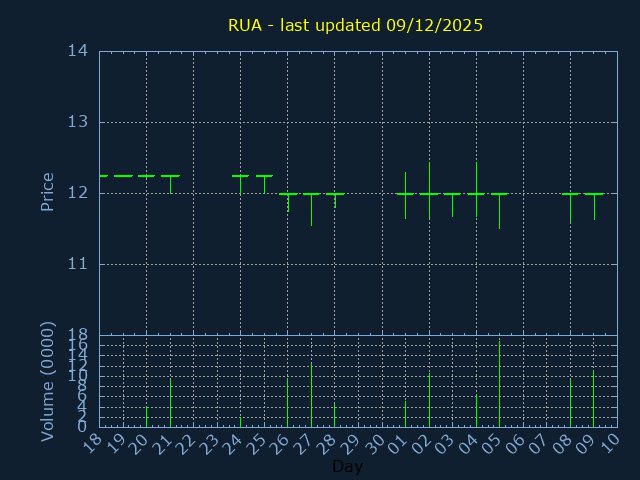Click the green volume bar at day 21
The height and width of the screenshot is (480, 640).
click(x=170, y=402)
